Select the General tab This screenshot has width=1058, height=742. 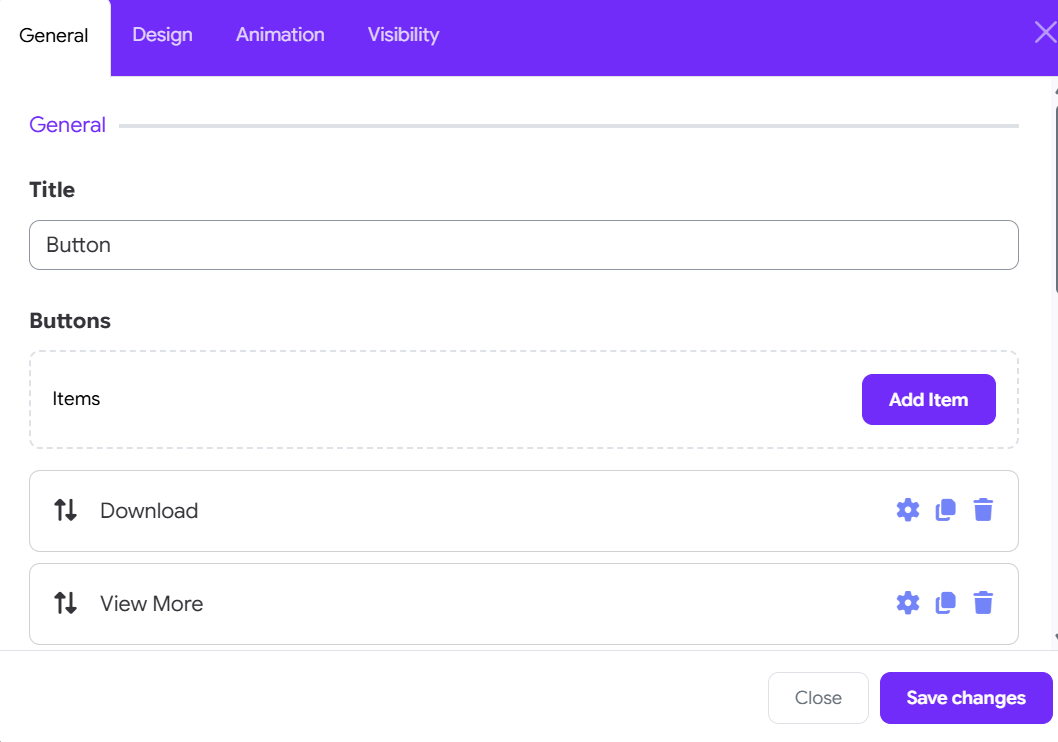click(54, 35)
